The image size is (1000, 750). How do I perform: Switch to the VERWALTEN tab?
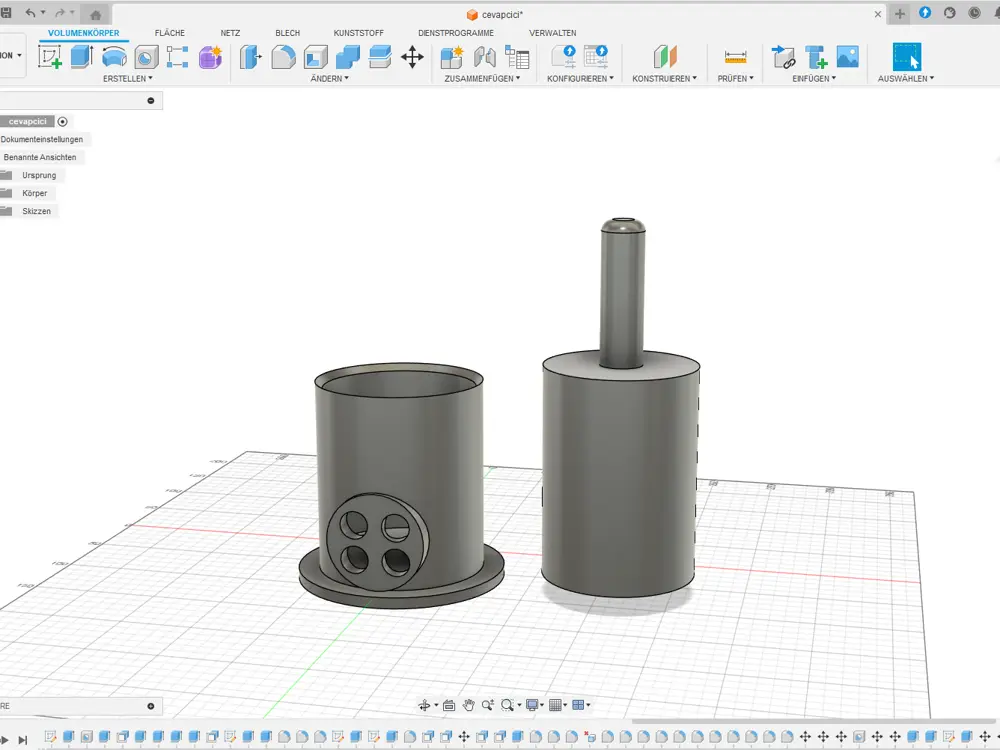(552, 33)
